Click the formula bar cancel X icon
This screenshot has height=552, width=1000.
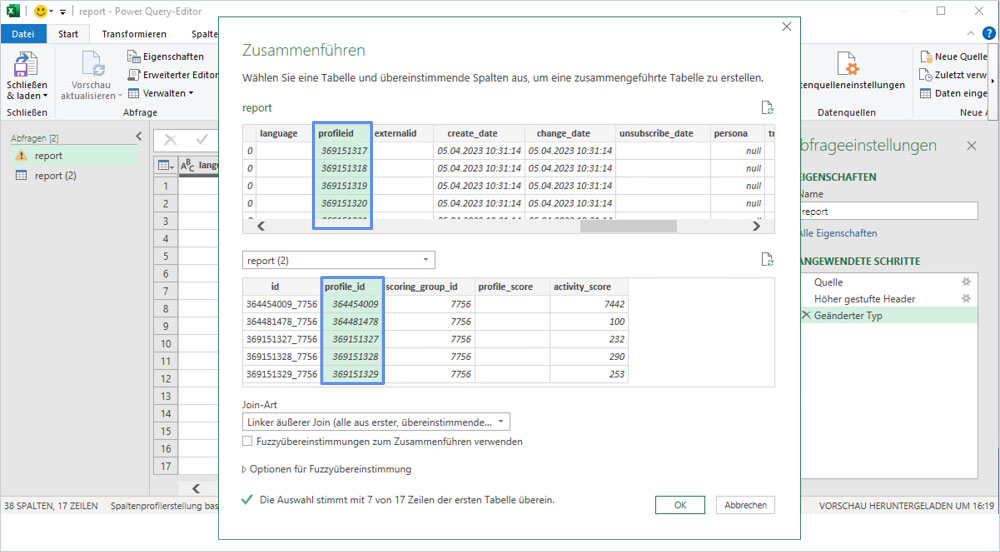point(170,139)
